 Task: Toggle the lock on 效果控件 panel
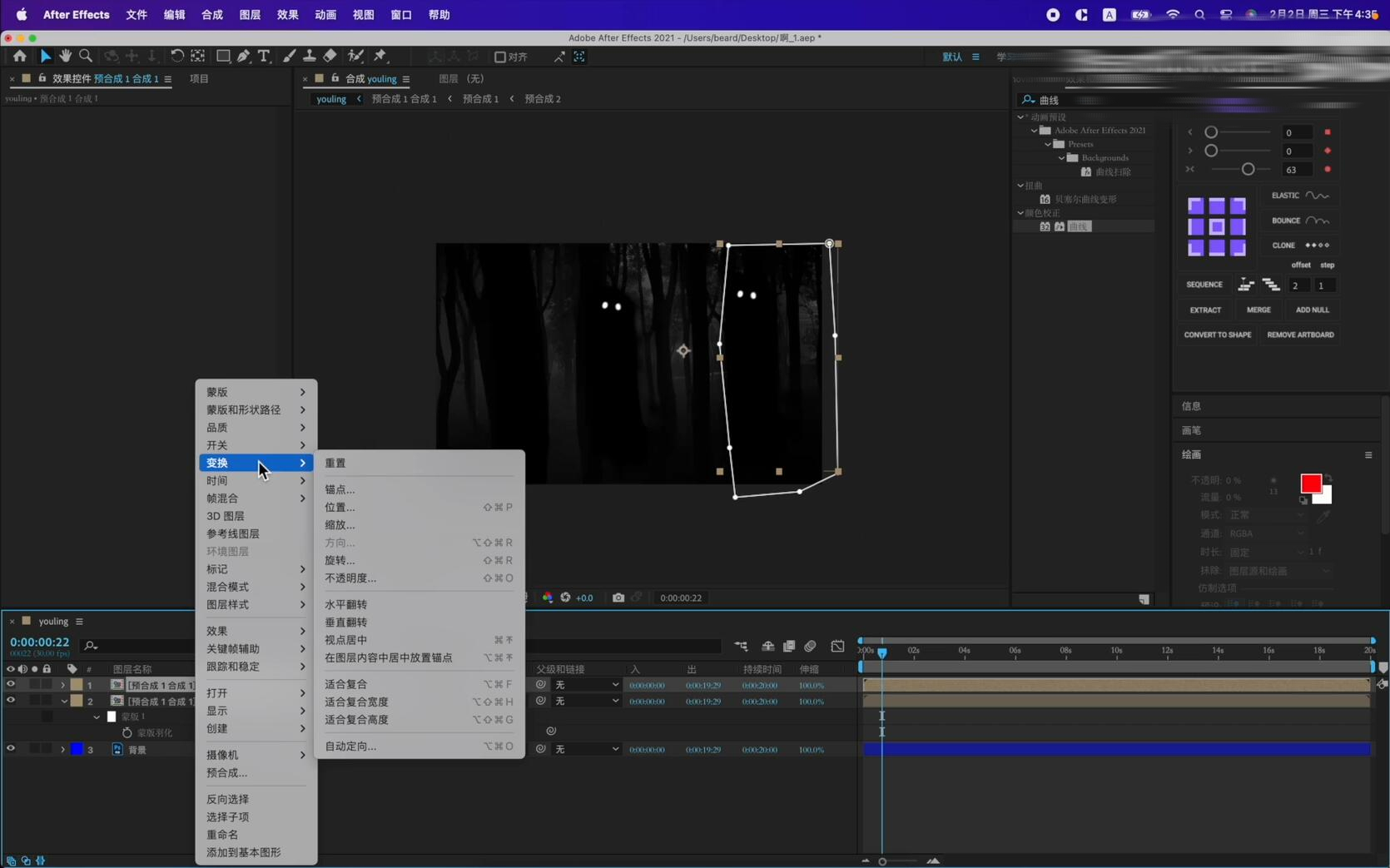42,78
